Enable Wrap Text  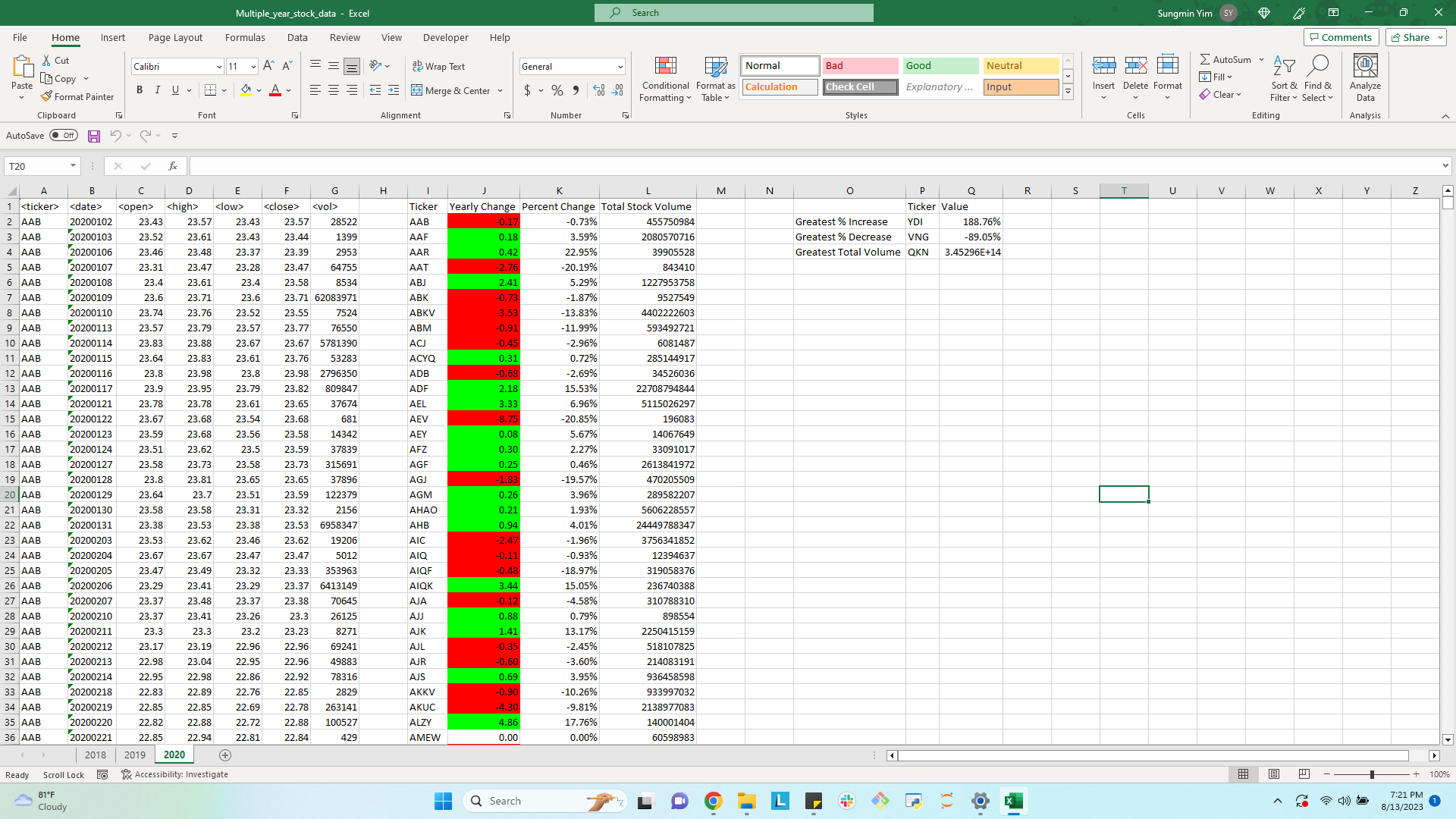439,66
